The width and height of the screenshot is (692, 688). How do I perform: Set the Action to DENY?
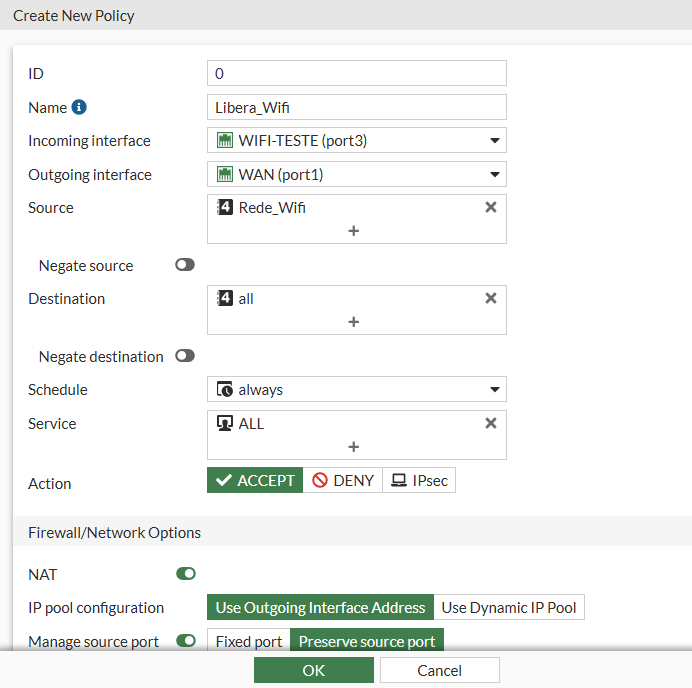pos(342,481)
